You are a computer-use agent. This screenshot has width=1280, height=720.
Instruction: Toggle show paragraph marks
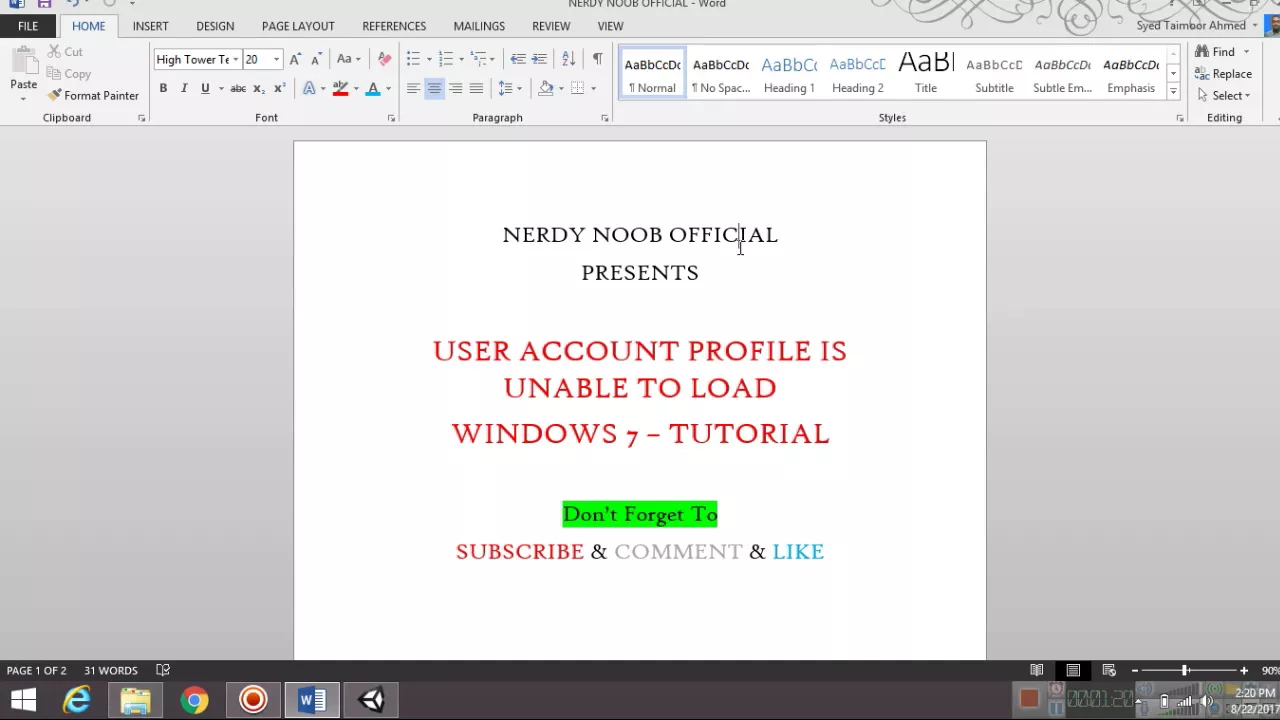(x=597, y=60)
